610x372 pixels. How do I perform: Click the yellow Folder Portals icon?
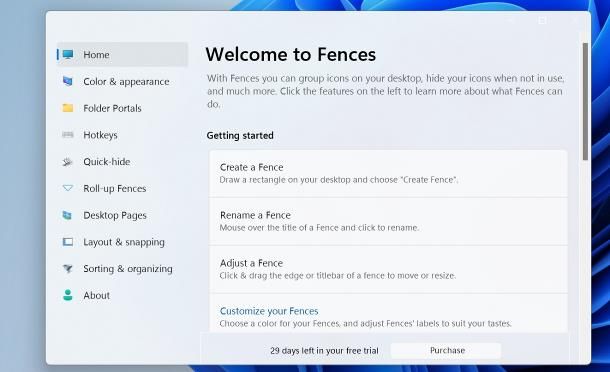(68, 108)
